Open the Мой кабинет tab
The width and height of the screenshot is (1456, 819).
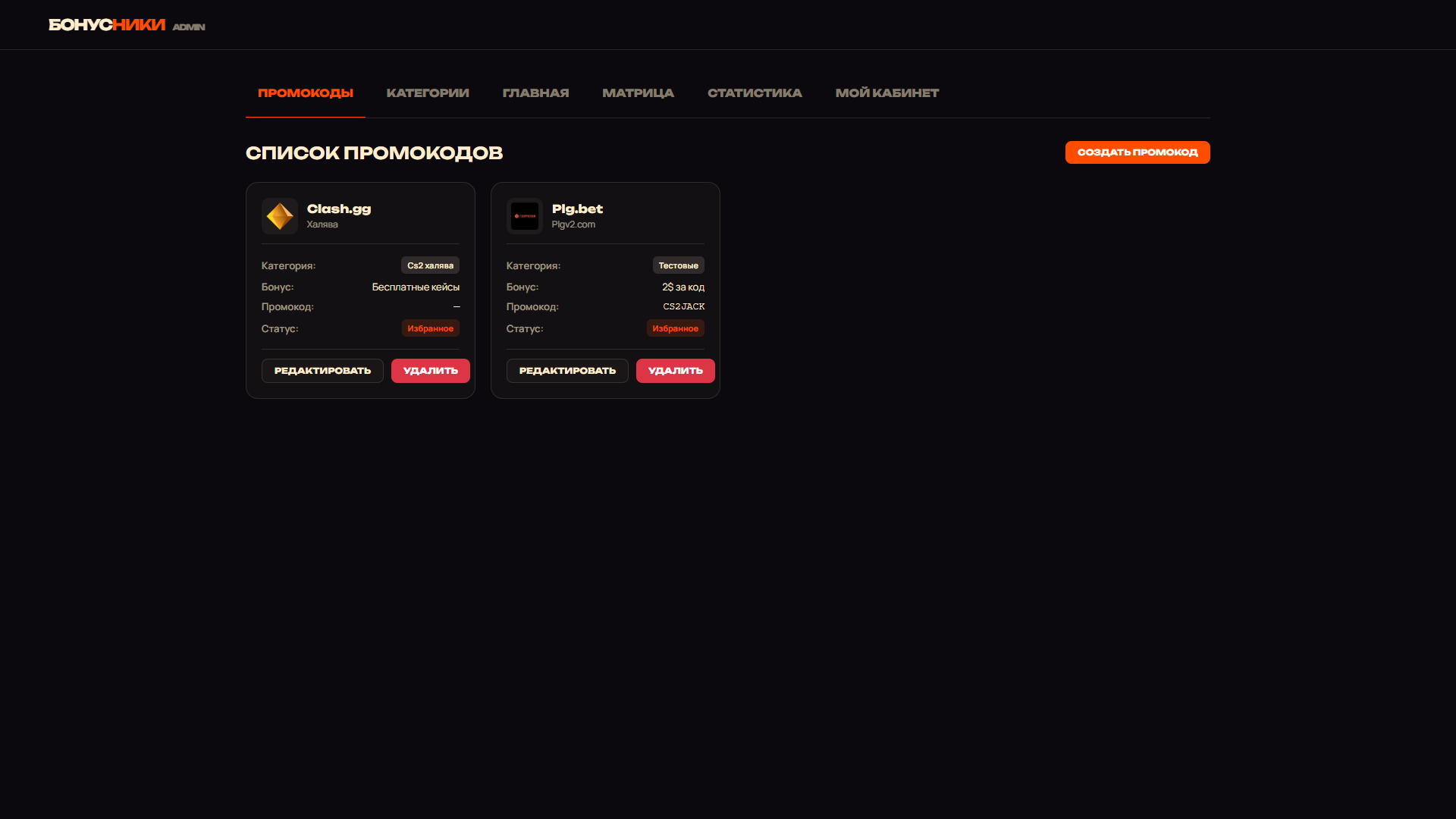pyautogui.click(x=887, y=93)
